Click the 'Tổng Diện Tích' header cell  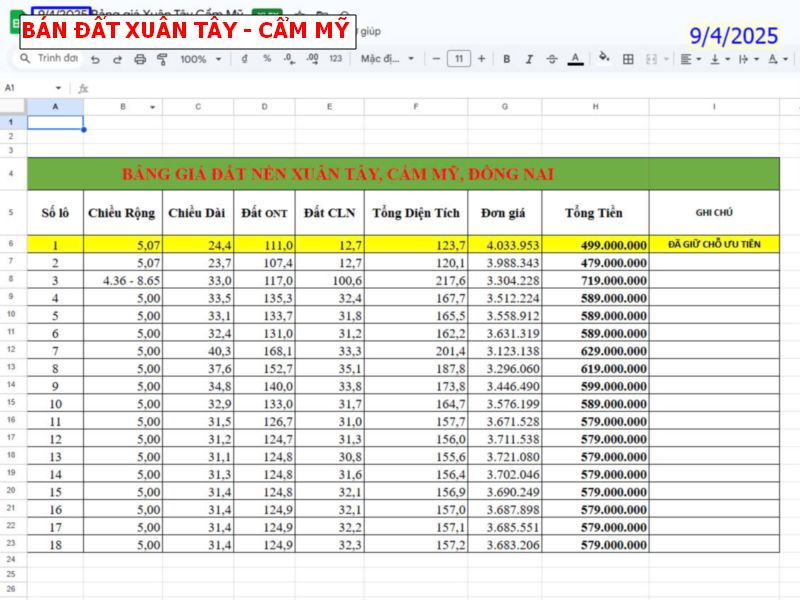pos(416,213)
